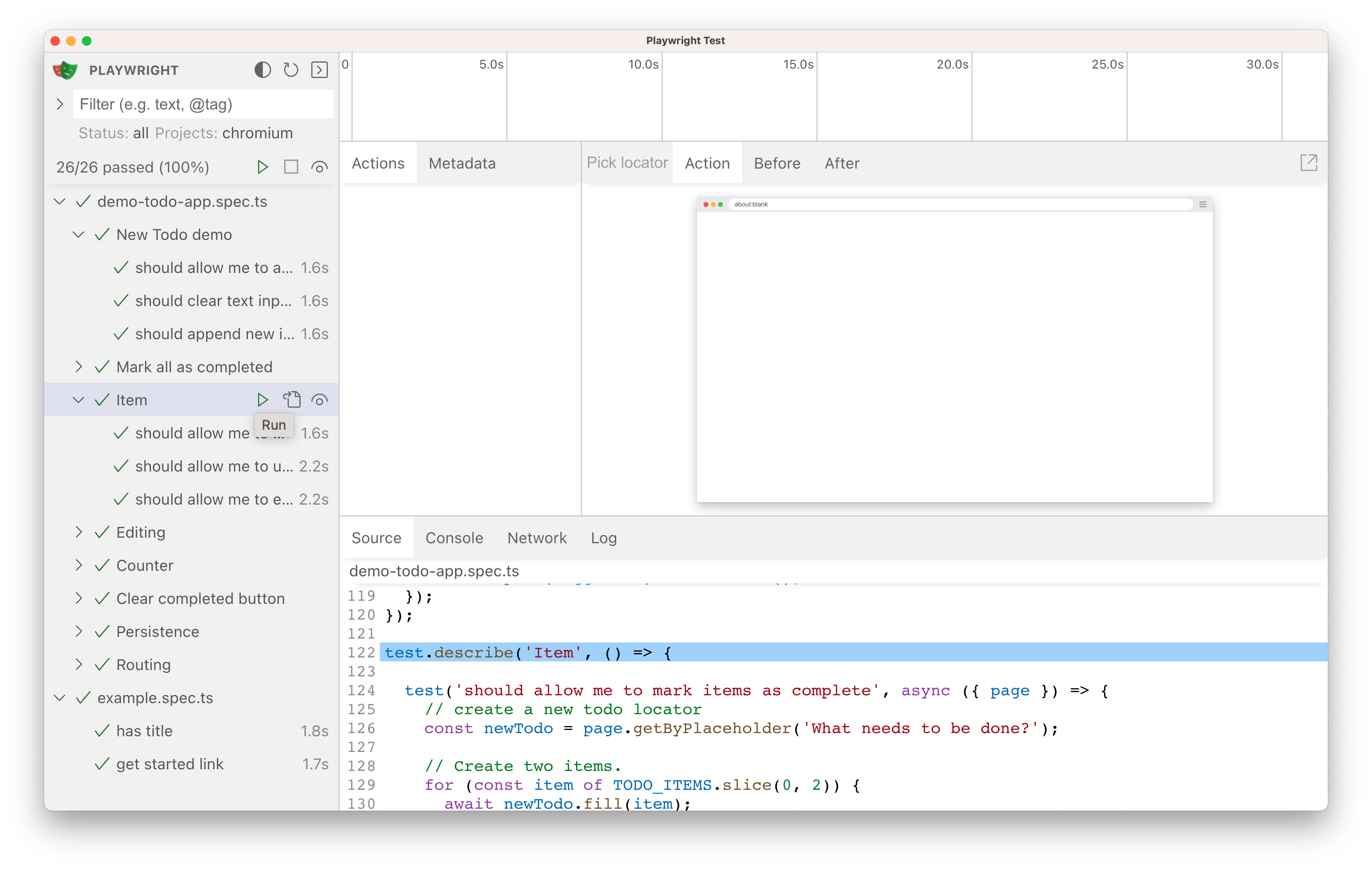Open the After snapshot tab
Viewport: 1372px width, 869px height.
(x=842, y=163)
